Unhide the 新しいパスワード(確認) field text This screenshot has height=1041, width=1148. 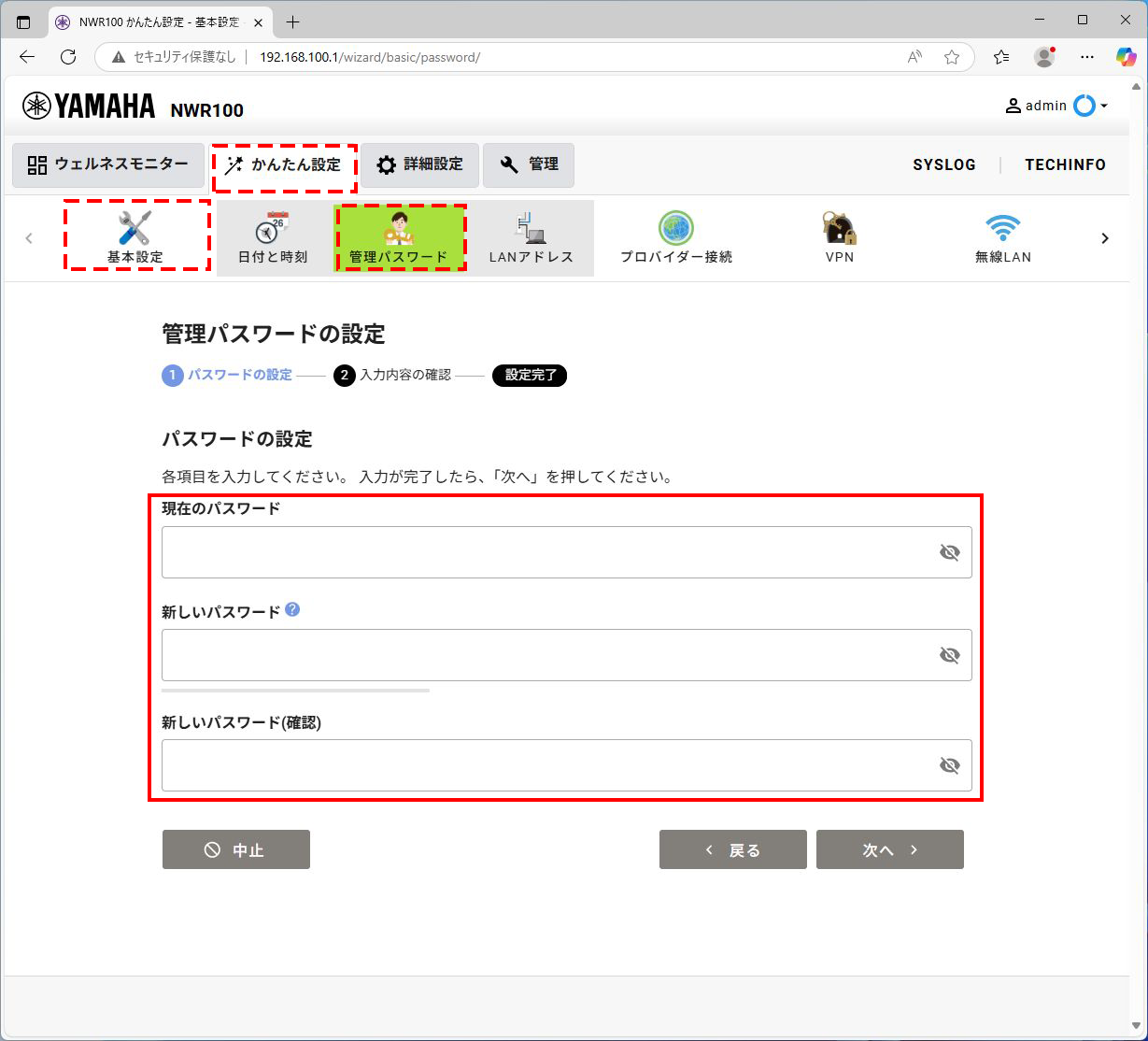(x=950, y=764)
